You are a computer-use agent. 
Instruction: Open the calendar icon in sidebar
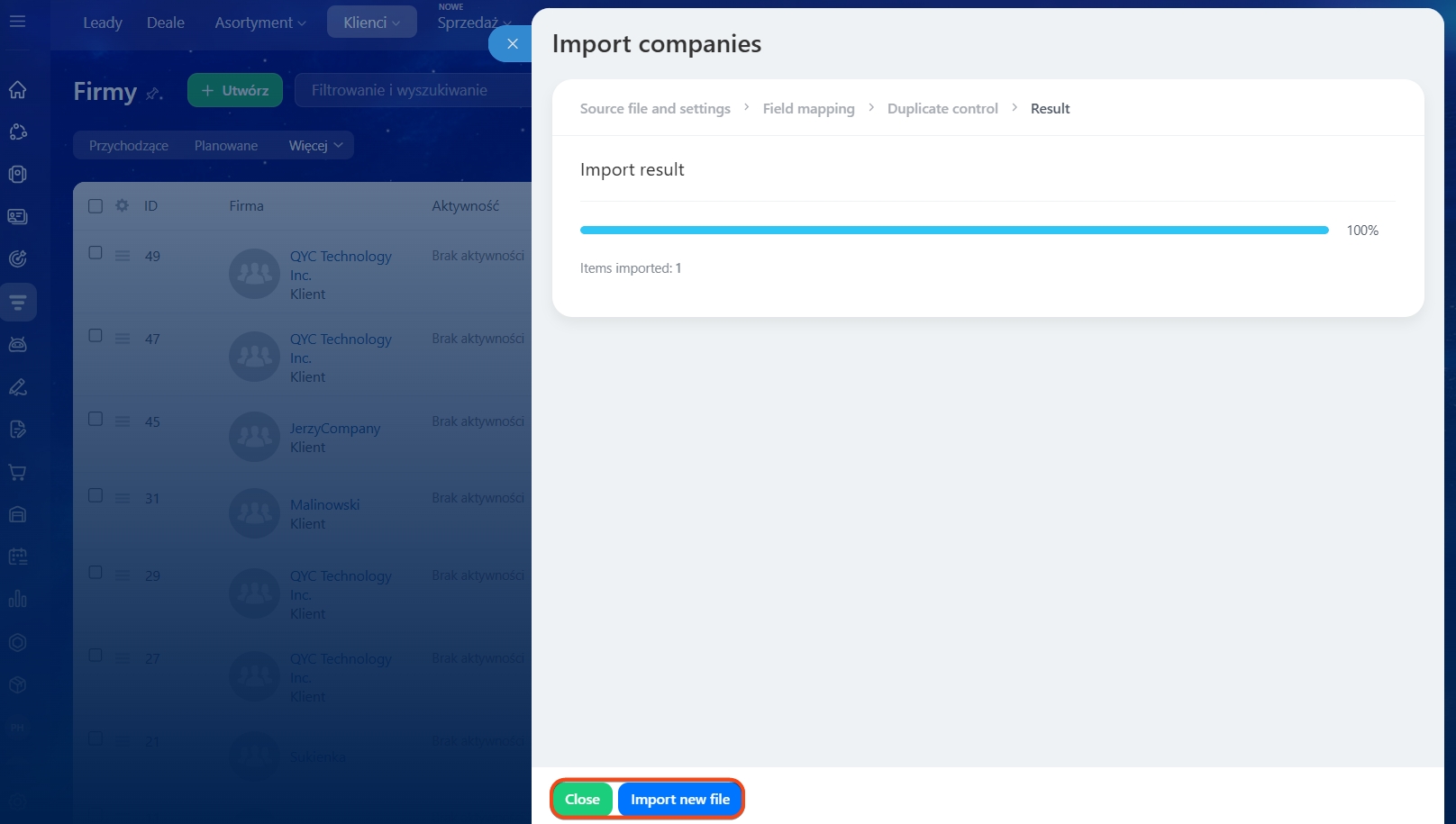[x=17, y=557]
